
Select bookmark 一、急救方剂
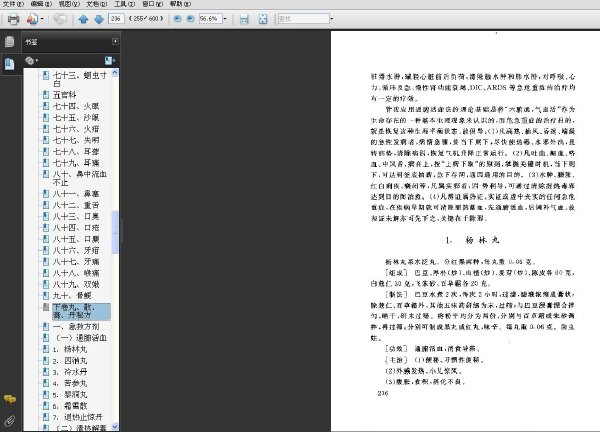[76, 326]
